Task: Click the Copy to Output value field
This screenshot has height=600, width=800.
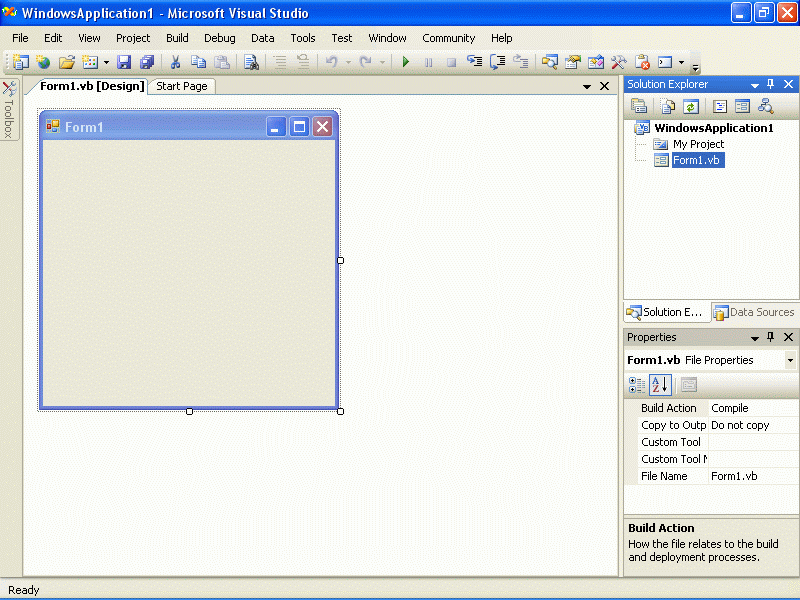Action: pos(753,425)
